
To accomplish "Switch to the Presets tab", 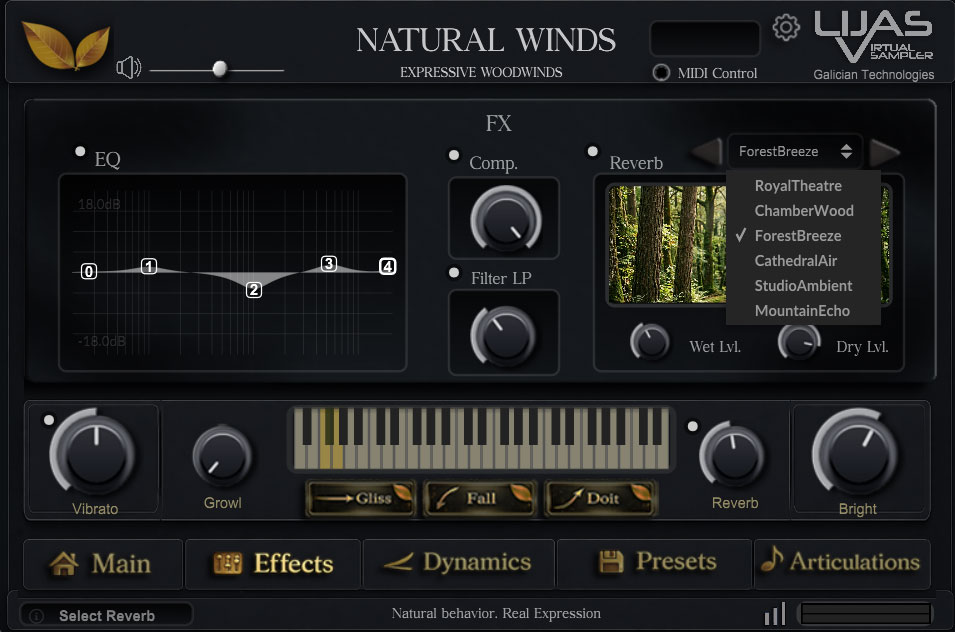I will (654, 564).
